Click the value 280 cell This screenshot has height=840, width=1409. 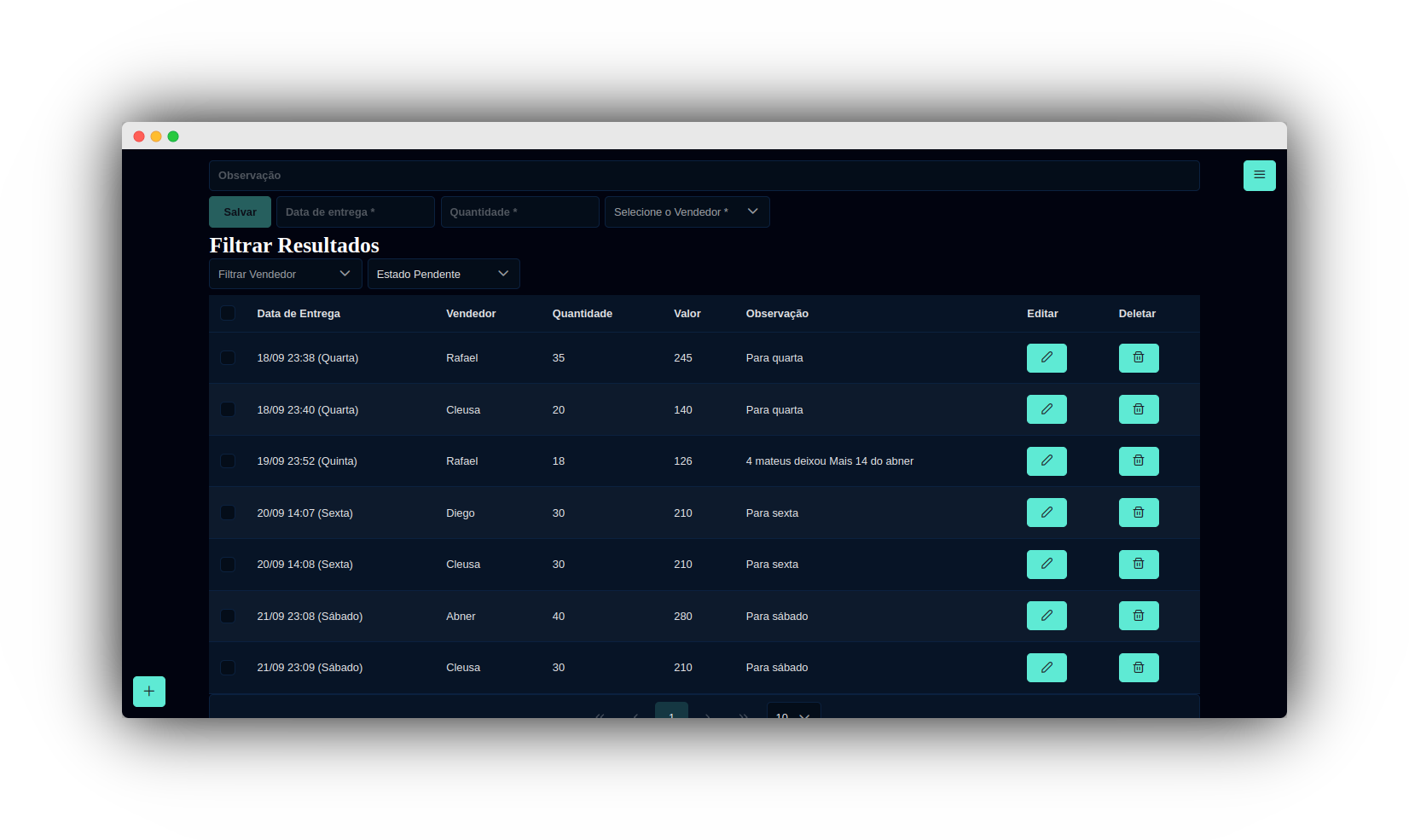tap(683, 617)
